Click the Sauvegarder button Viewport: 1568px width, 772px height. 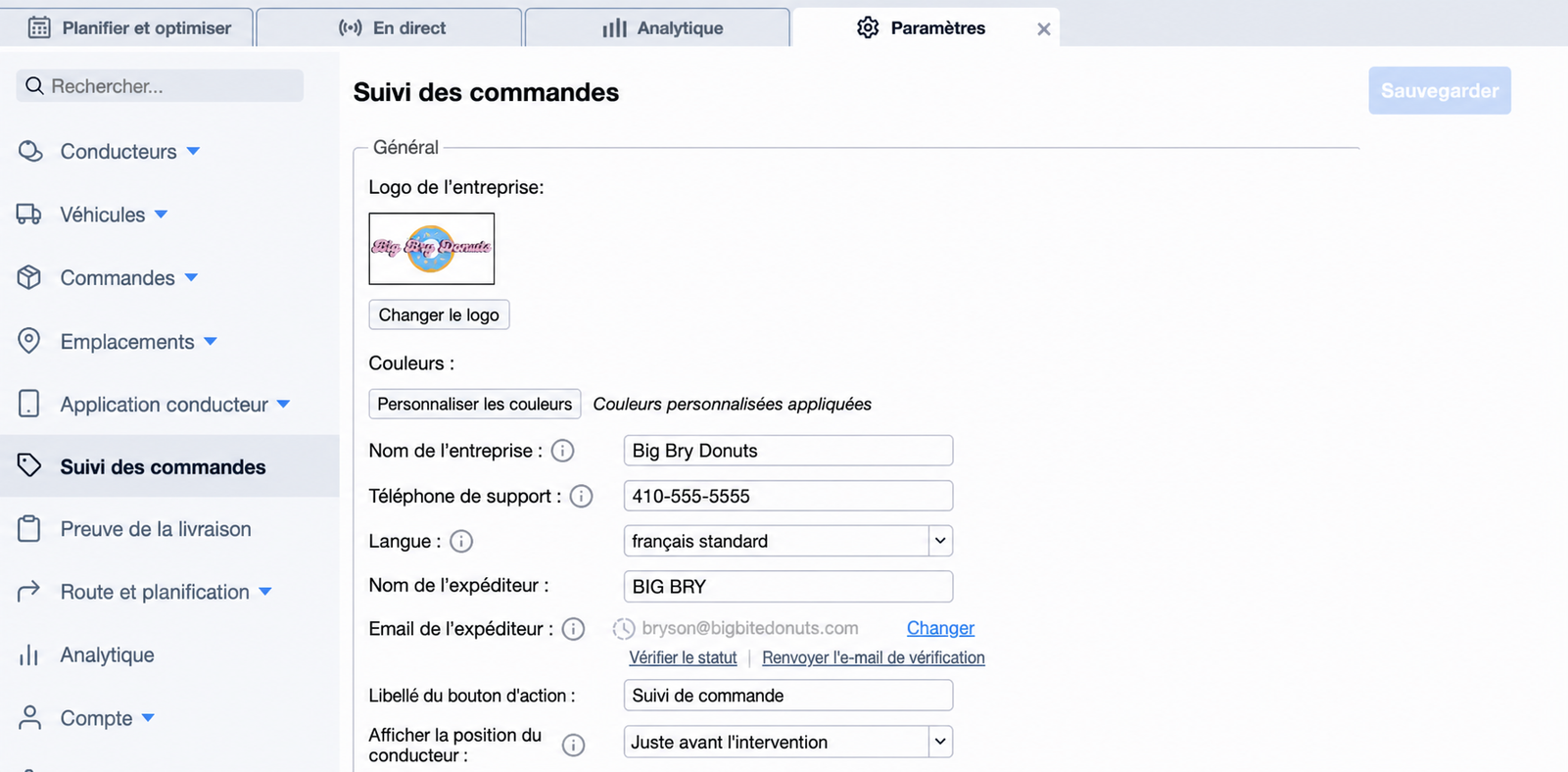tap(1440, 90)
